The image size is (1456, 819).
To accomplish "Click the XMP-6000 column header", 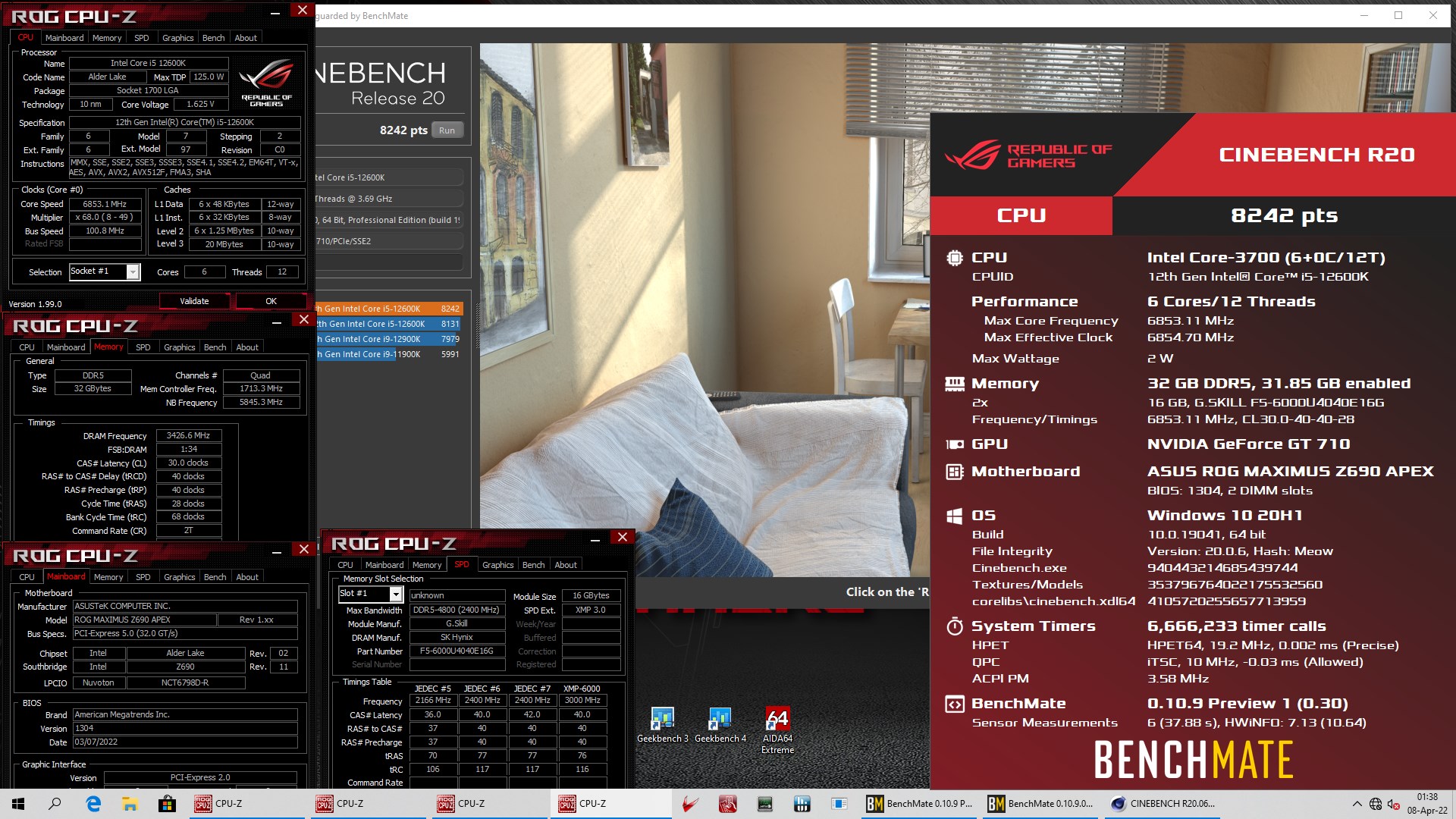I will point(582,689).
